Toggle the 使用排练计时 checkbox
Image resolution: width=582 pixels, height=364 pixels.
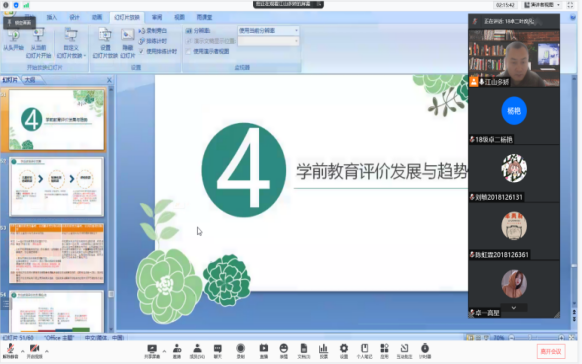141,51
